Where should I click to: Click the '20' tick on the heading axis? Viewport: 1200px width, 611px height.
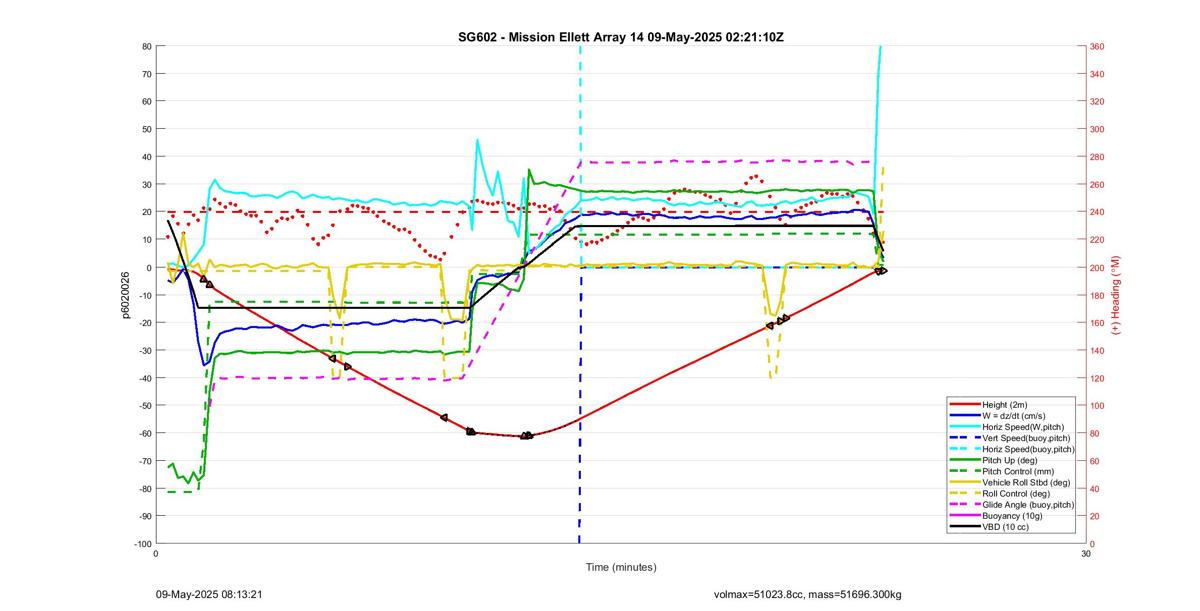1095,516
